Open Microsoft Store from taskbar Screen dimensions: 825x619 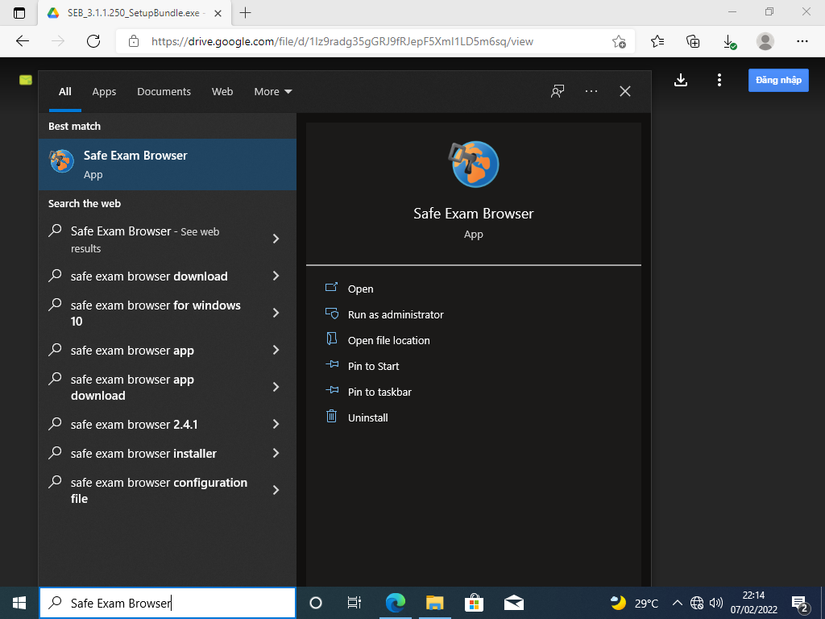click(x=474, y=603)
